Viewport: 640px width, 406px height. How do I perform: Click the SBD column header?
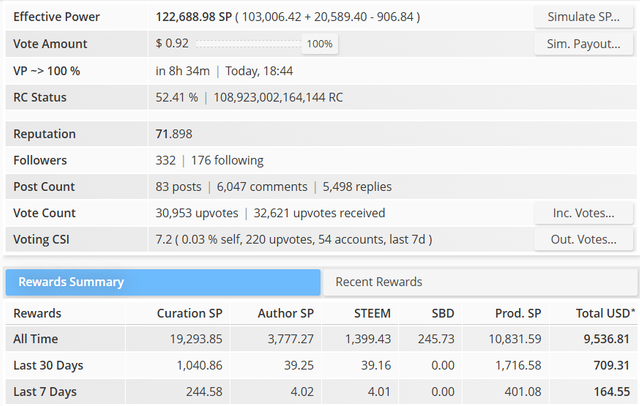pos(443,313)
